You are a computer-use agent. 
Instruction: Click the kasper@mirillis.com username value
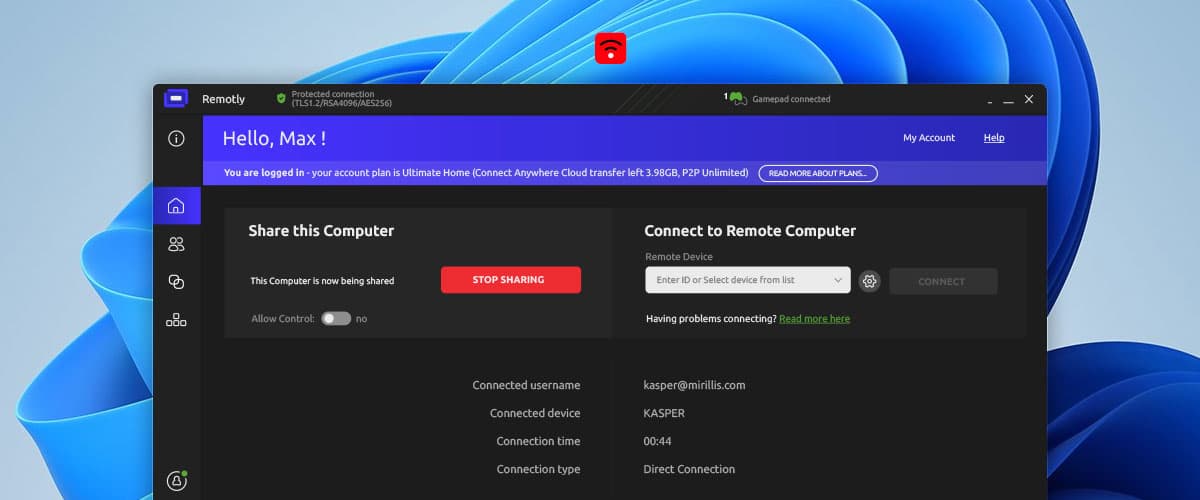pyautogui.click(x=694, y=385)
